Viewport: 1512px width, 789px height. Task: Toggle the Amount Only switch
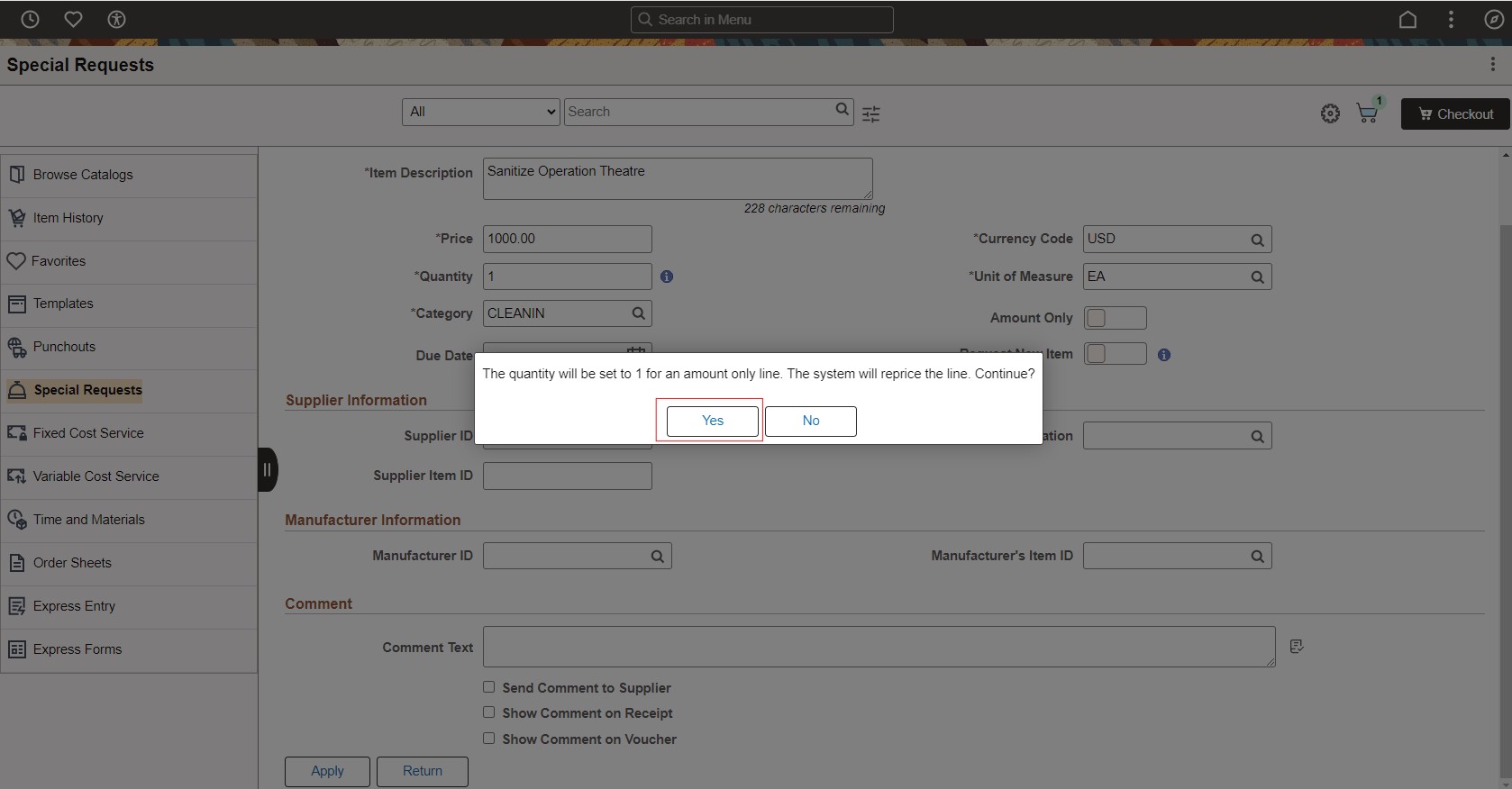[x=1115, y=318]
